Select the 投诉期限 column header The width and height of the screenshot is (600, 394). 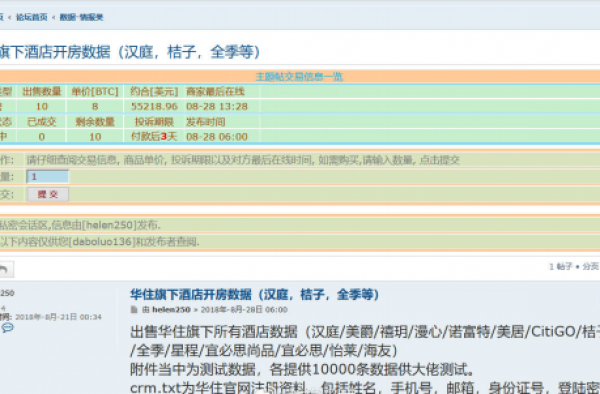[154, 122]
